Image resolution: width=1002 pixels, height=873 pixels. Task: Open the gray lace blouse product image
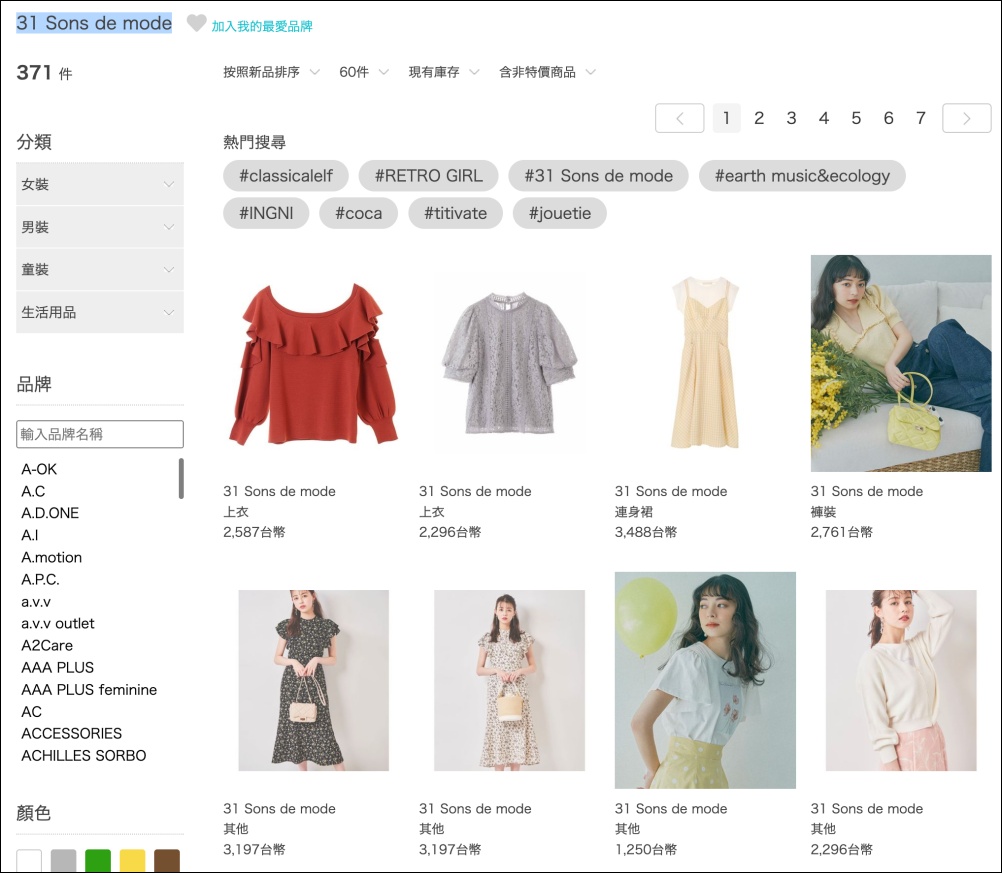point(509,363)
